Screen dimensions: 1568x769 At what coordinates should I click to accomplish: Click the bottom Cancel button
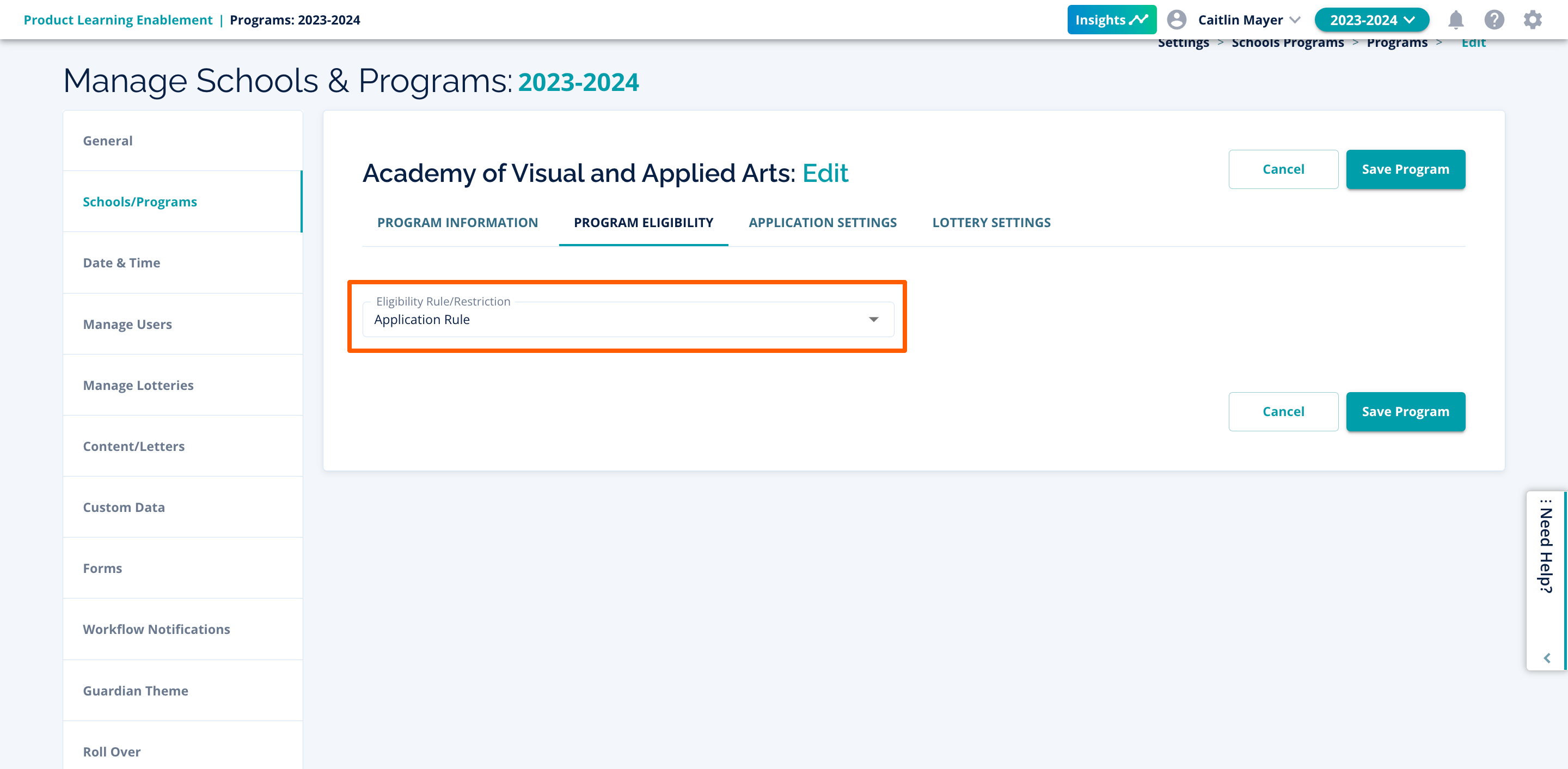(1283, 412)
